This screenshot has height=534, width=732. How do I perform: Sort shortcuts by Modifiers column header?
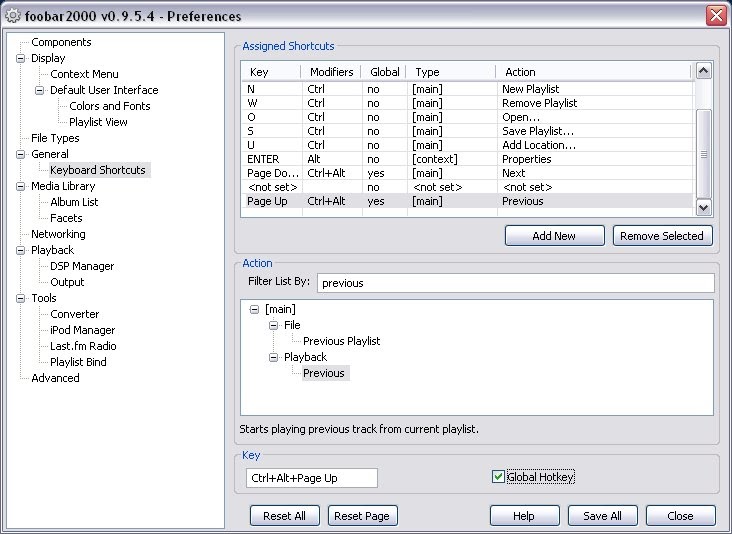coord(332,72)
